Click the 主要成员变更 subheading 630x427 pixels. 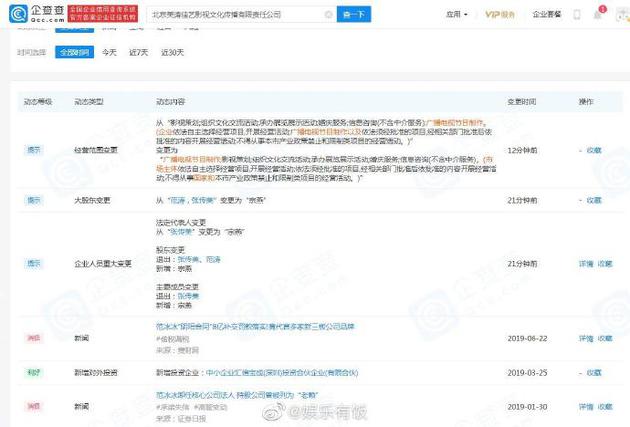pos(177,287)
